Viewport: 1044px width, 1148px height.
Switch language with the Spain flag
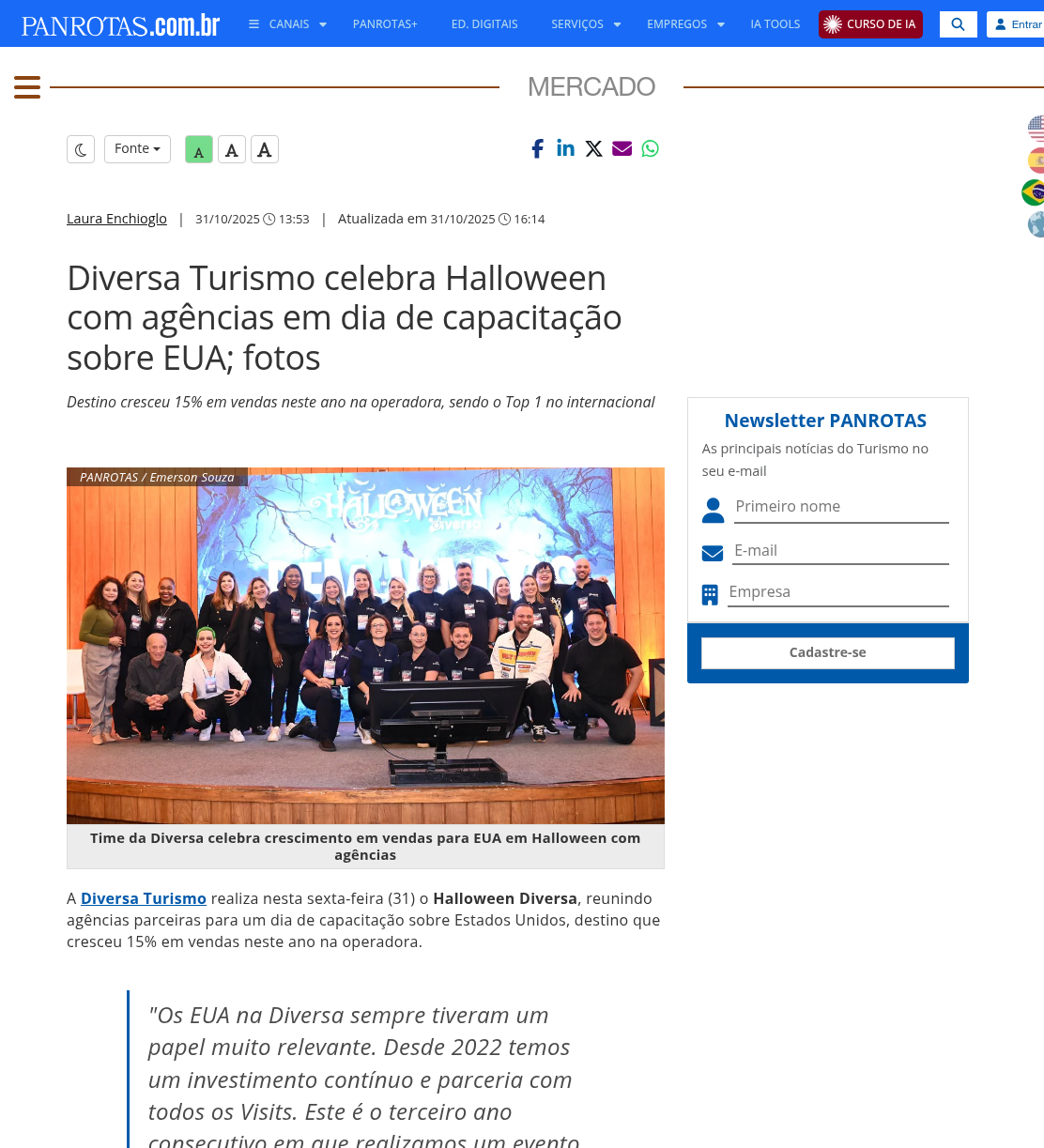[1036, 161]
